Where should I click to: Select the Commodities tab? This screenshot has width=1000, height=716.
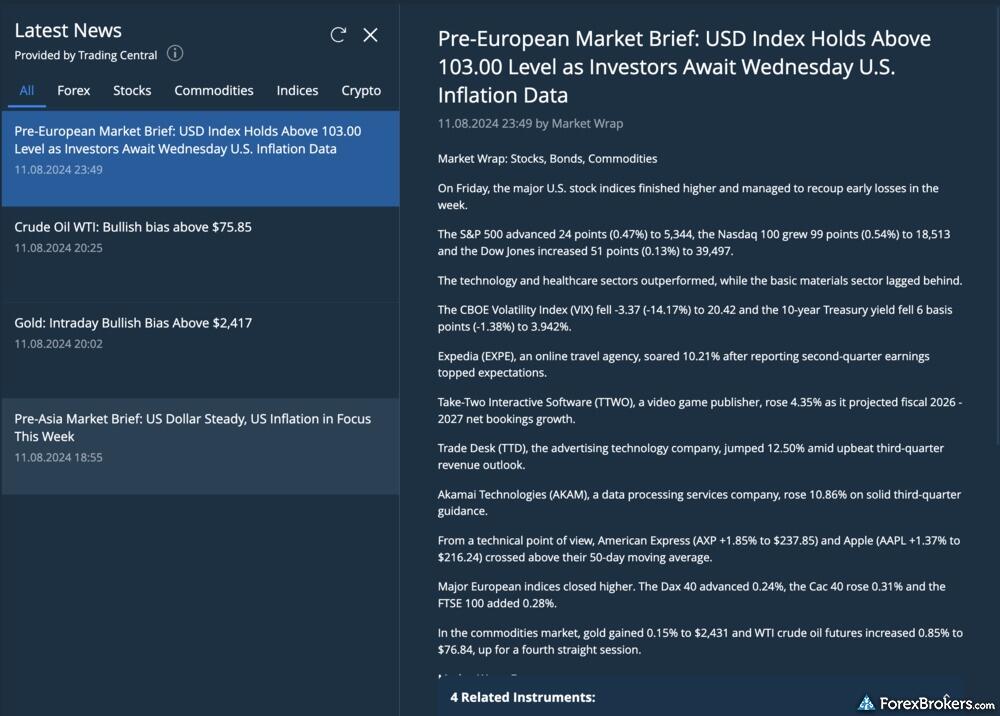pos(214,90)
